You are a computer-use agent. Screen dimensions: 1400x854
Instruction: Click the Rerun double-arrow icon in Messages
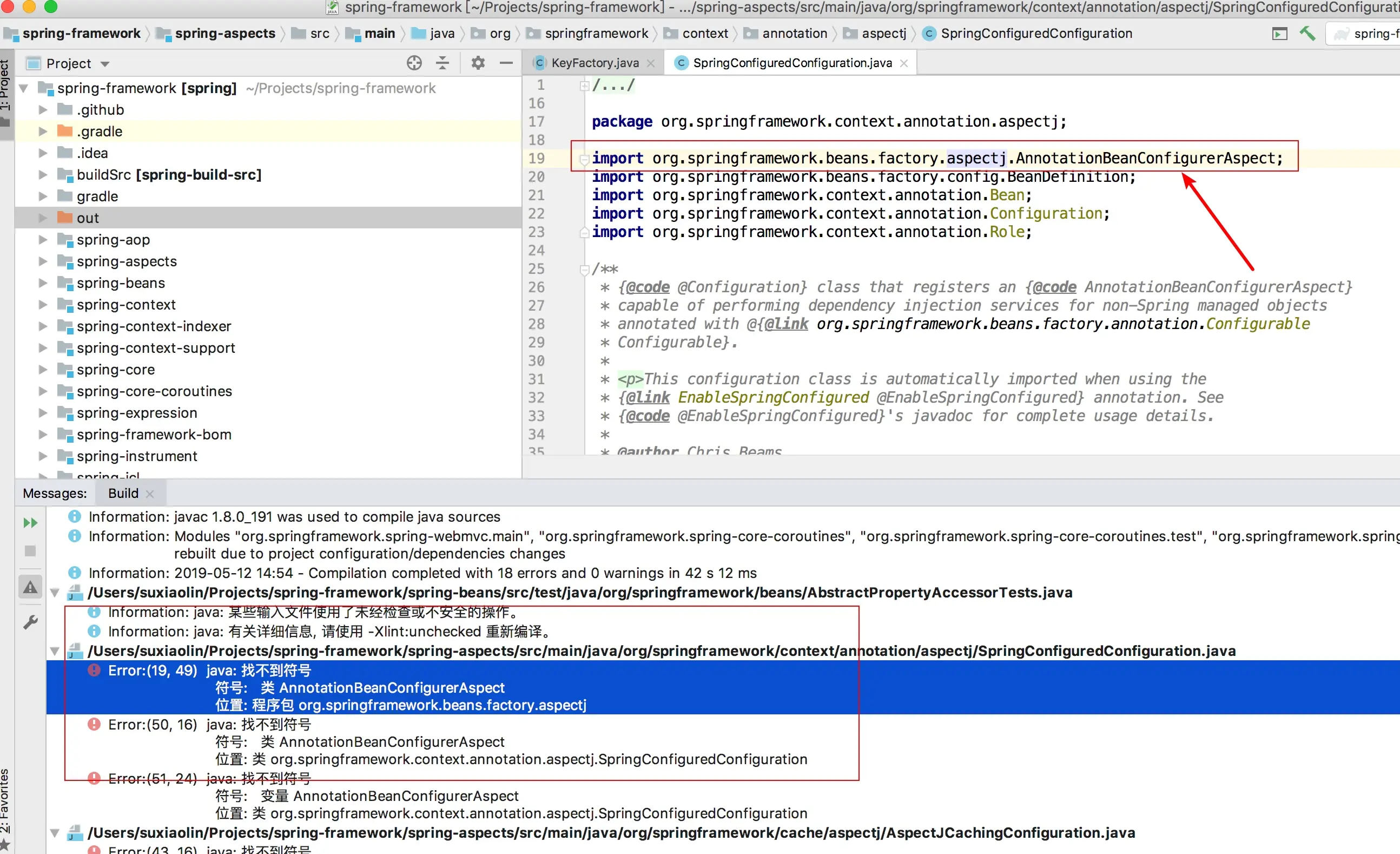tap(30, 523)
